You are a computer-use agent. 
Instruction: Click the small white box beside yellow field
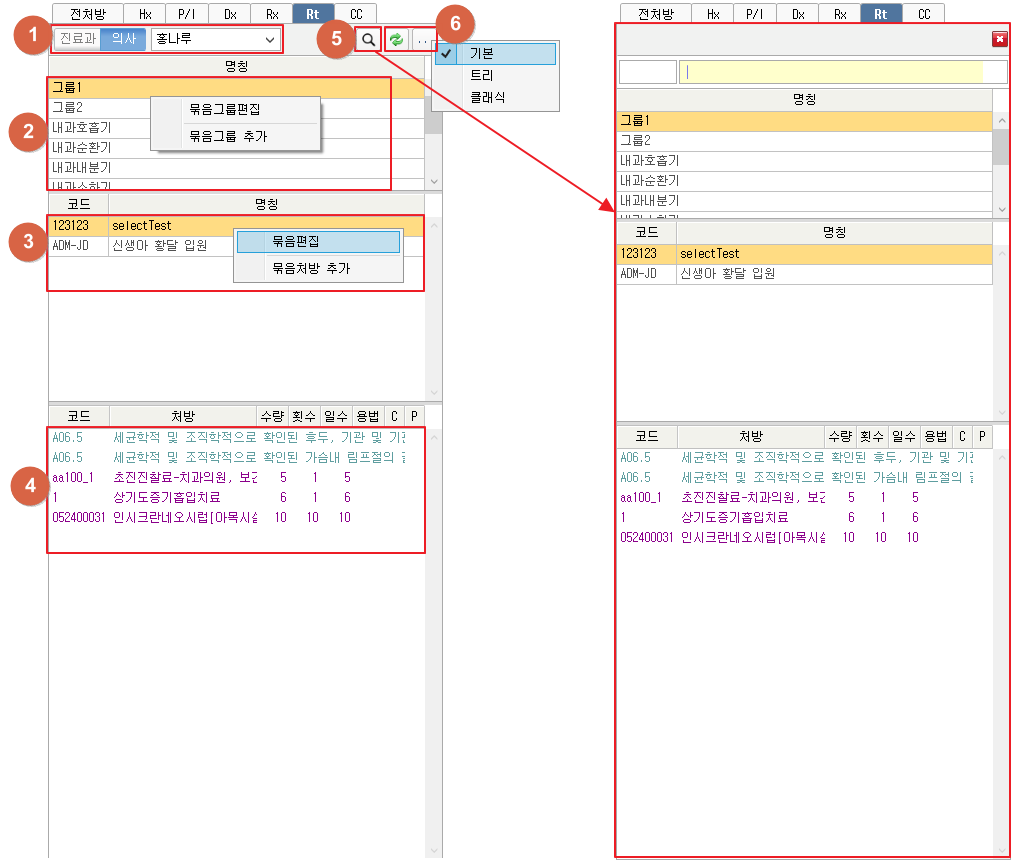647,72
